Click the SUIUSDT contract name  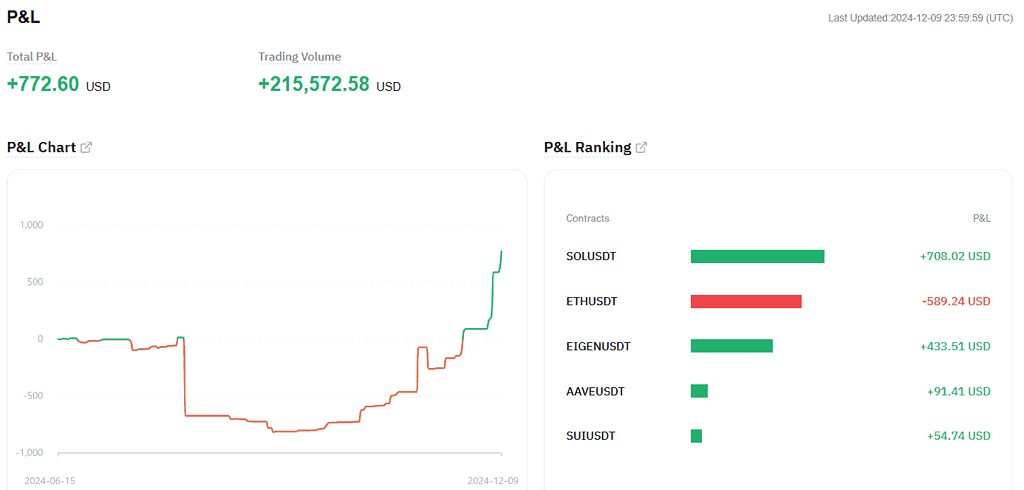[590, 436]
